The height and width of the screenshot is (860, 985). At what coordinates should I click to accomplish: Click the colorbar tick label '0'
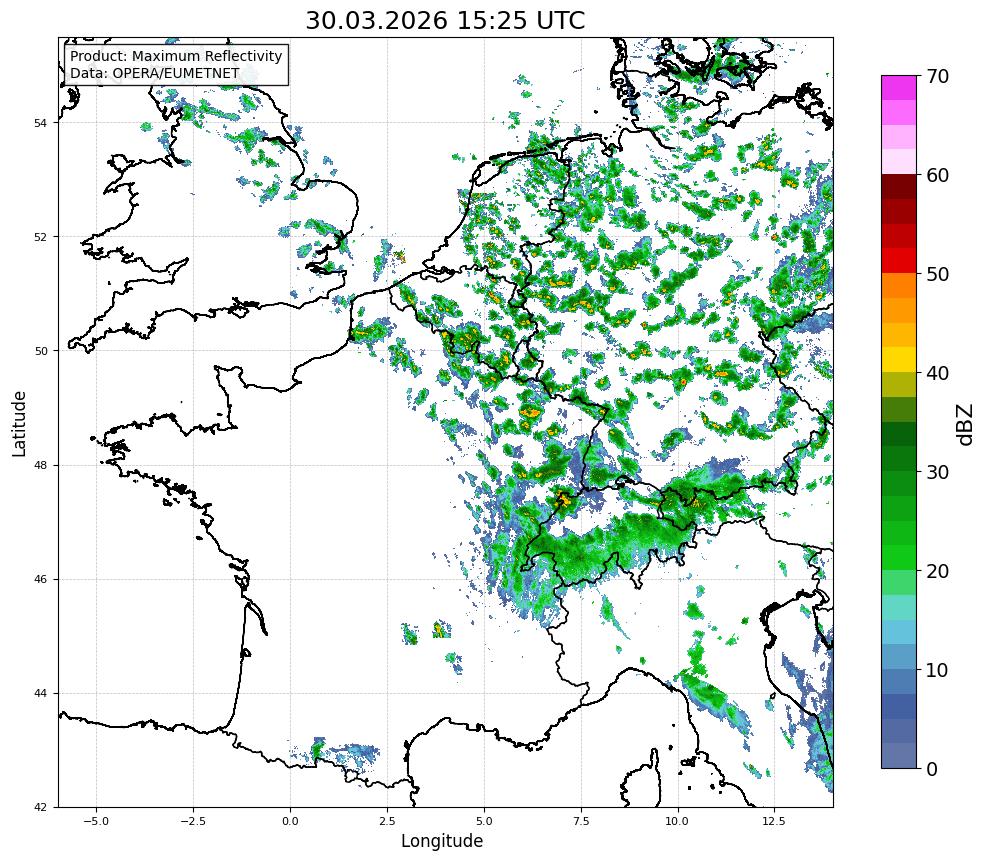pos(932,769)
